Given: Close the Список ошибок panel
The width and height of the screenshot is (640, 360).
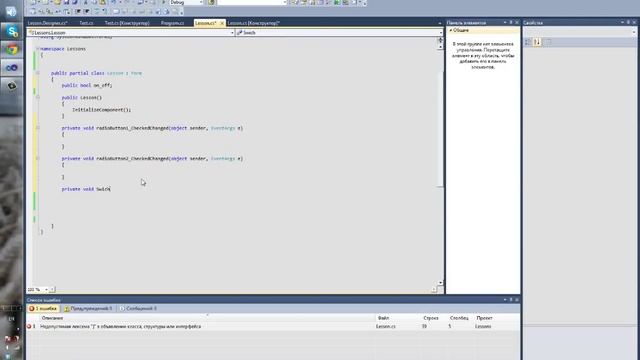Looking at the screenshot, I should click(517, 300).
